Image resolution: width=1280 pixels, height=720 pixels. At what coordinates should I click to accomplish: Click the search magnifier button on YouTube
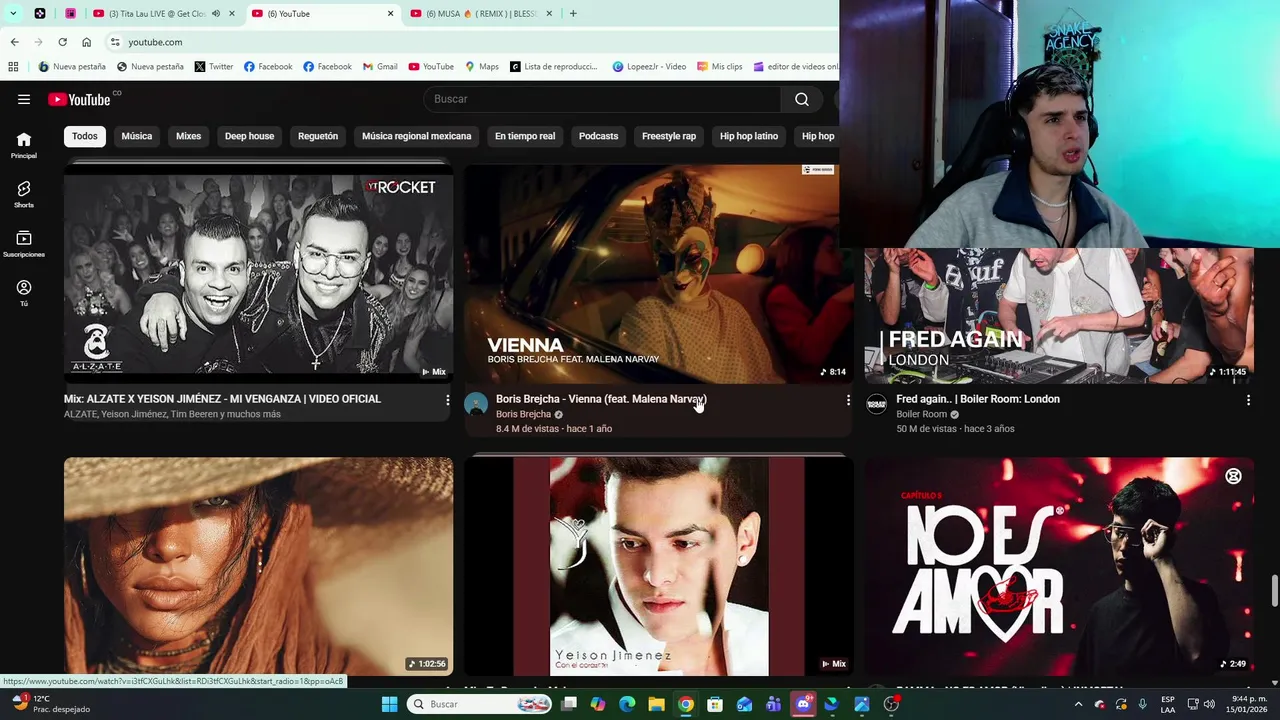click(x=802, y=99)
